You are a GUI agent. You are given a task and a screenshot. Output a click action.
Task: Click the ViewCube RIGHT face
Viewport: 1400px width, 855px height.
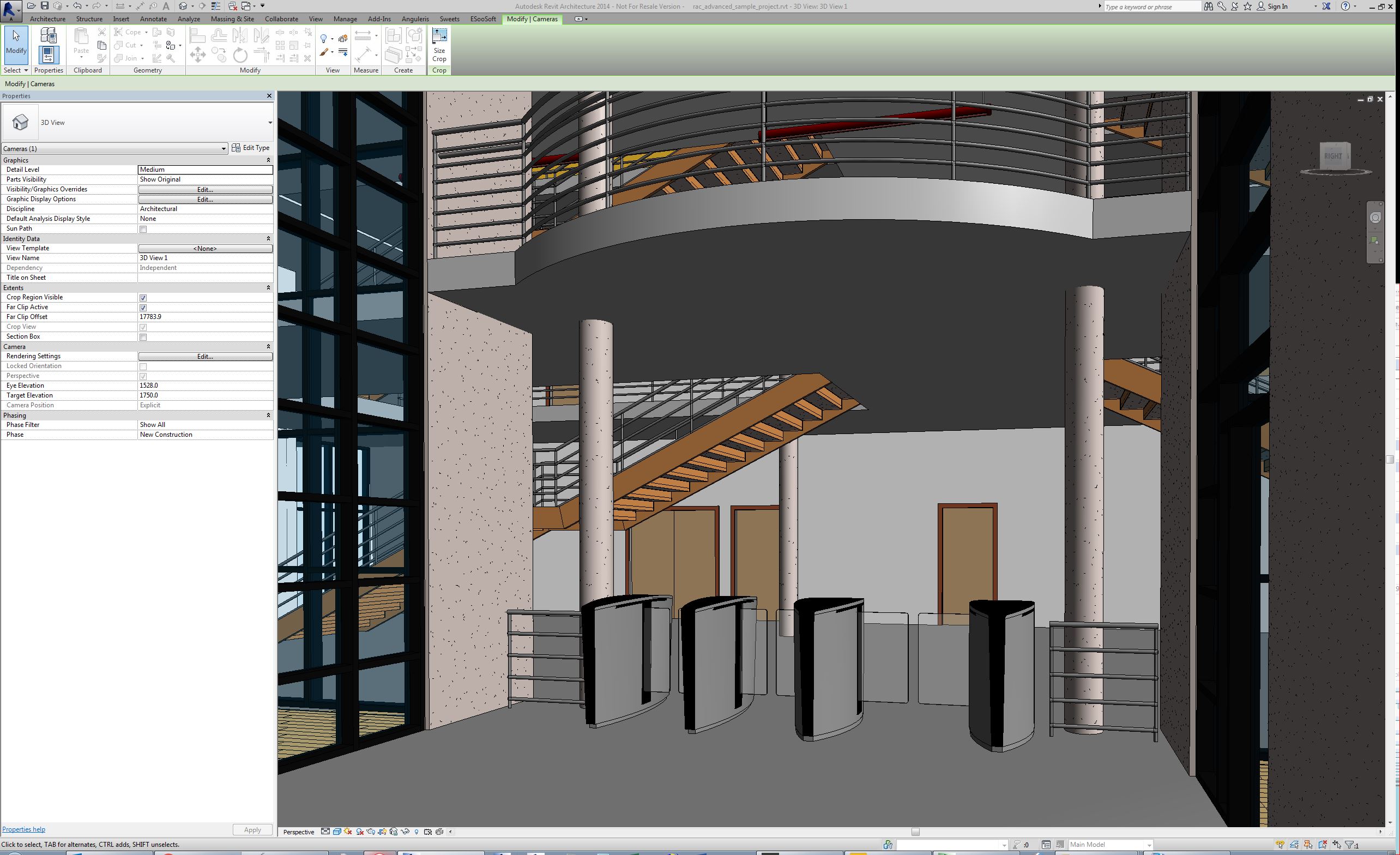point(1333,156)
